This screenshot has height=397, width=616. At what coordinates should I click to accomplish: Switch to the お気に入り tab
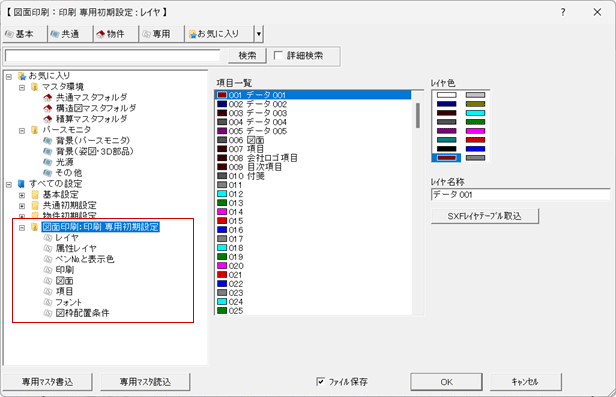[219, 34]
